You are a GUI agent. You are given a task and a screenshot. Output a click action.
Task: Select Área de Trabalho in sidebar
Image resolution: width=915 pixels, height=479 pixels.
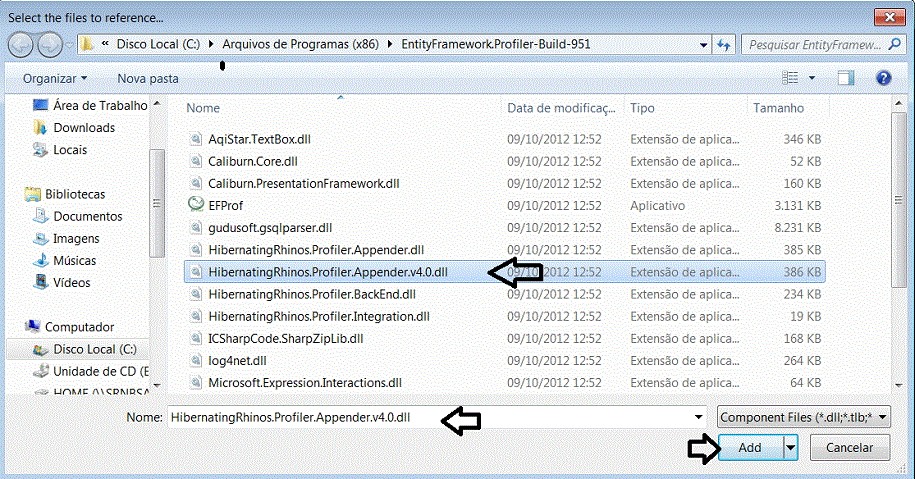(90, 106)
